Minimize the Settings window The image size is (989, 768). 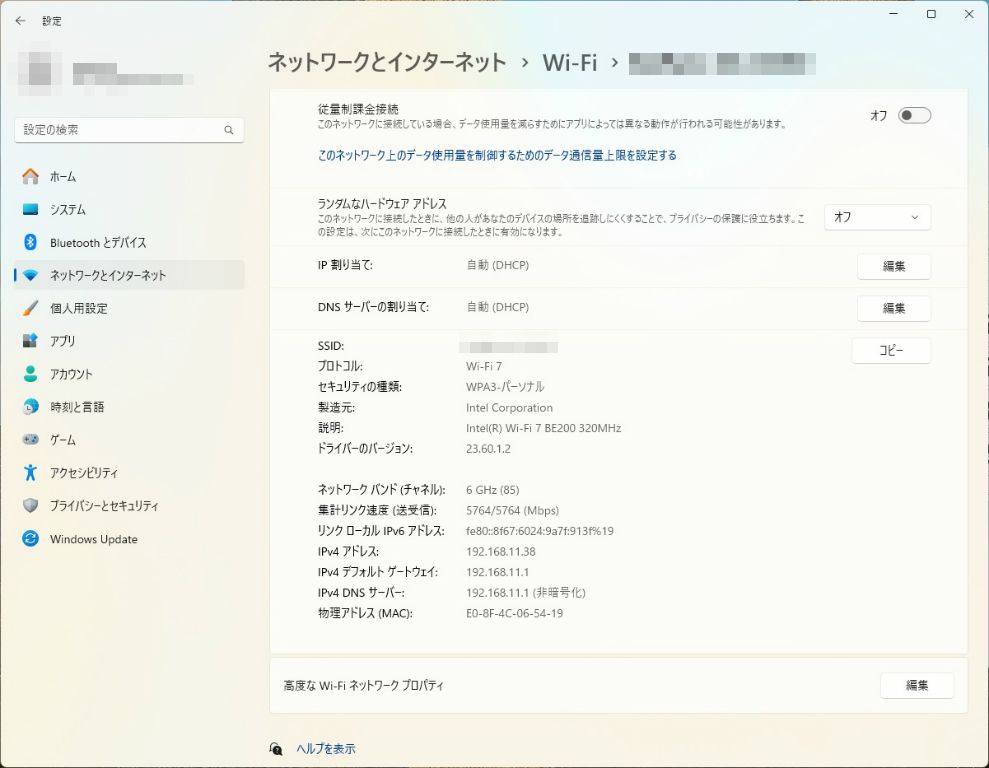[x=893, y=14]
